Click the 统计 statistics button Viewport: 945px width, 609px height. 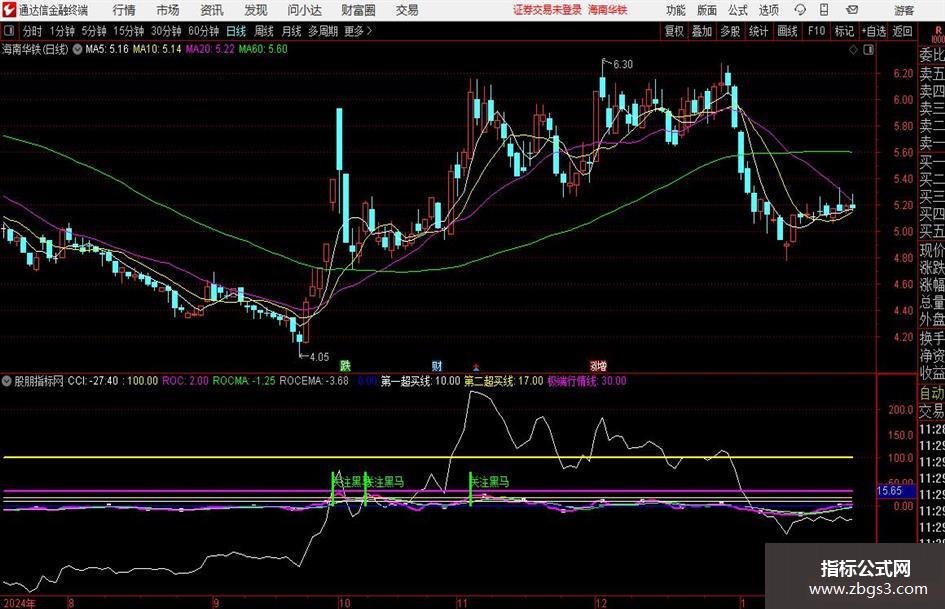click(758, 31)
